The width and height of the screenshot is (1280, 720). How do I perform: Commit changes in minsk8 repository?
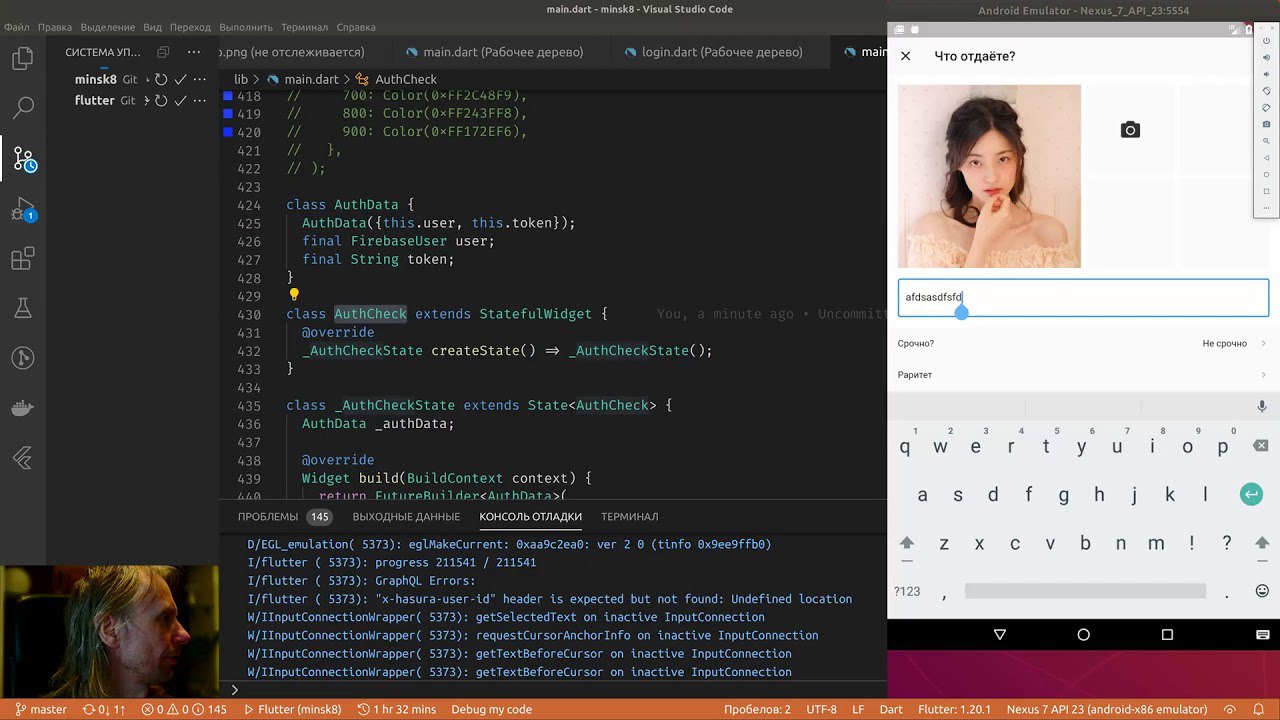pyautogui.click(x=181, y=79)
